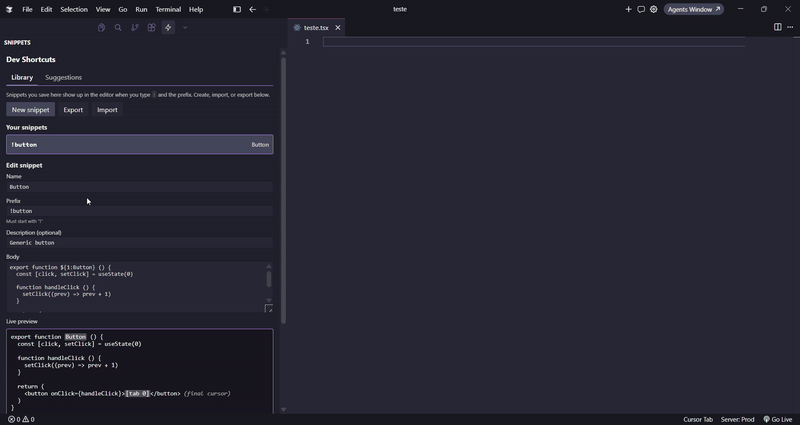
Task: Click the Import button
Action: pyautogui.click(x=107, y=110)
